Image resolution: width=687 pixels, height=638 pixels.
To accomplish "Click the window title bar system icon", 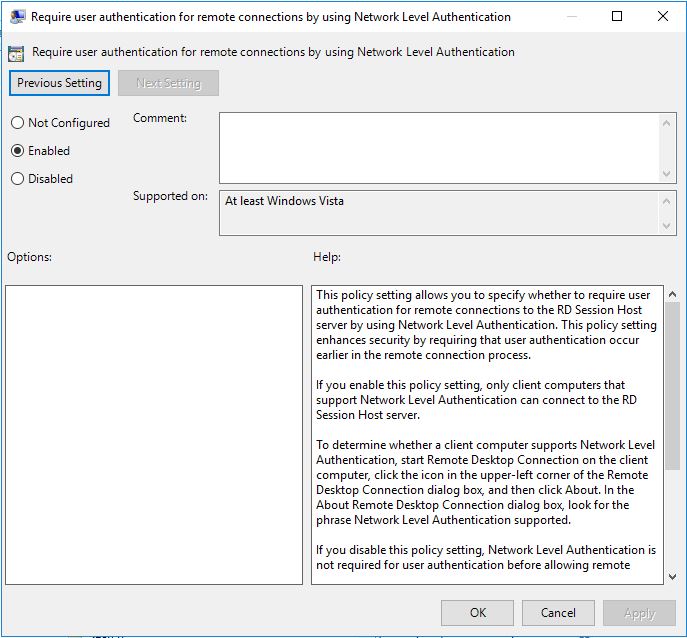I will click(x=17, y=17).
